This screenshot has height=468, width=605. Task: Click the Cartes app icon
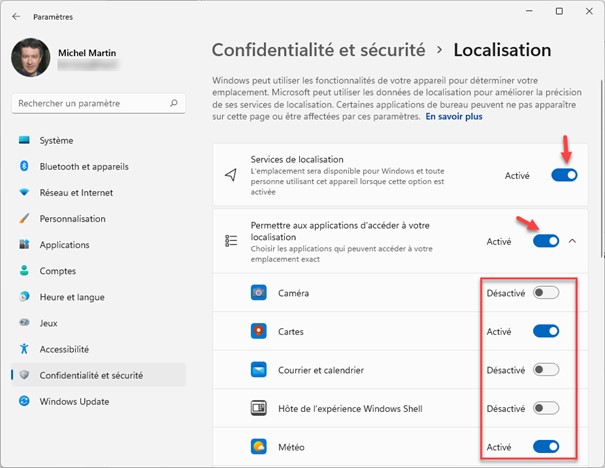(x=259, y=331)
